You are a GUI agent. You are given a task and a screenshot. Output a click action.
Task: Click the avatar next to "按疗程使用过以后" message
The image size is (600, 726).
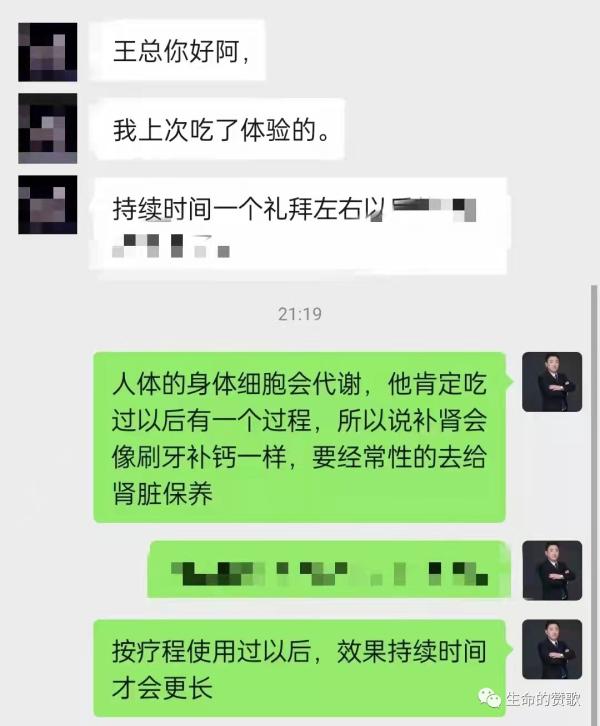point(552,649)
